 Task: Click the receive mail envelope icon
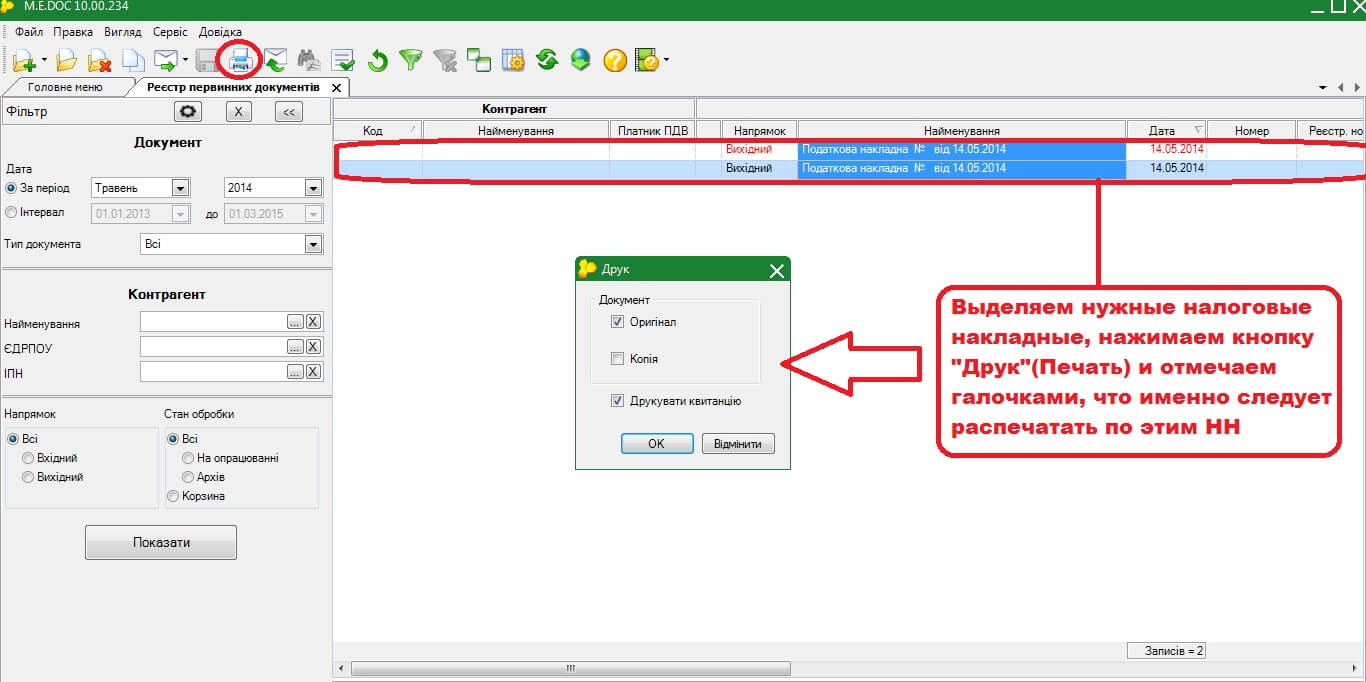pos(275,61)
